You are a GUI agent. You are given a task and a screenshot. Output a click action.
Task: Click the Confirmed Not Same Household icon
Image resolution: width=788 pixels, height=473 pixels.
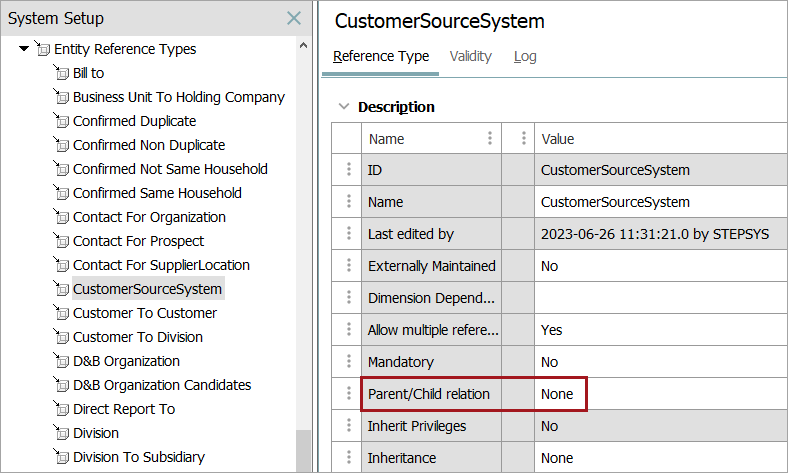pos(61,169)
